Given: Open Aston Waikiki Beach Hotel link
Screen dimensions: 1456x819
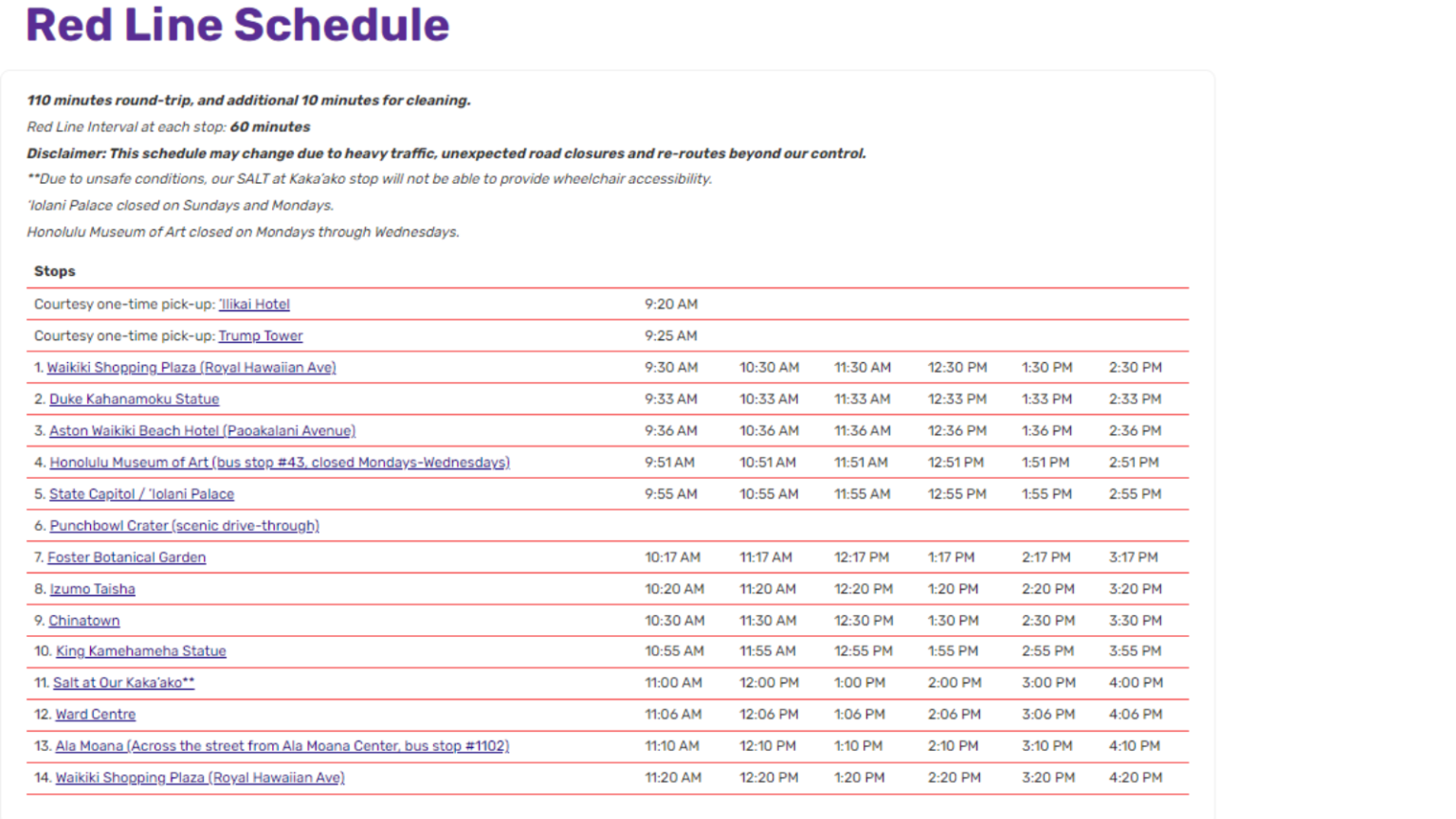Looking at the screenshot, I should [x=202, y=430].
